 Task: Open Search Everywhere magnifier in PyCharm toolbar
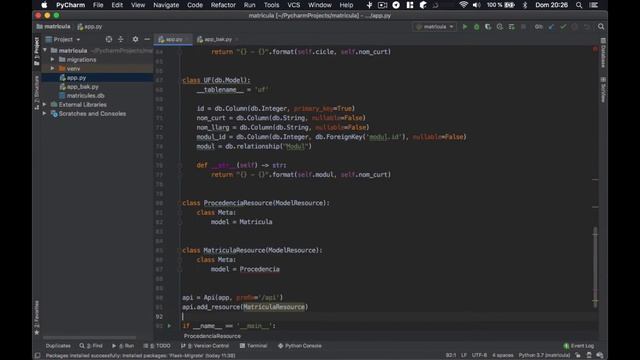[x=601, y=27]
